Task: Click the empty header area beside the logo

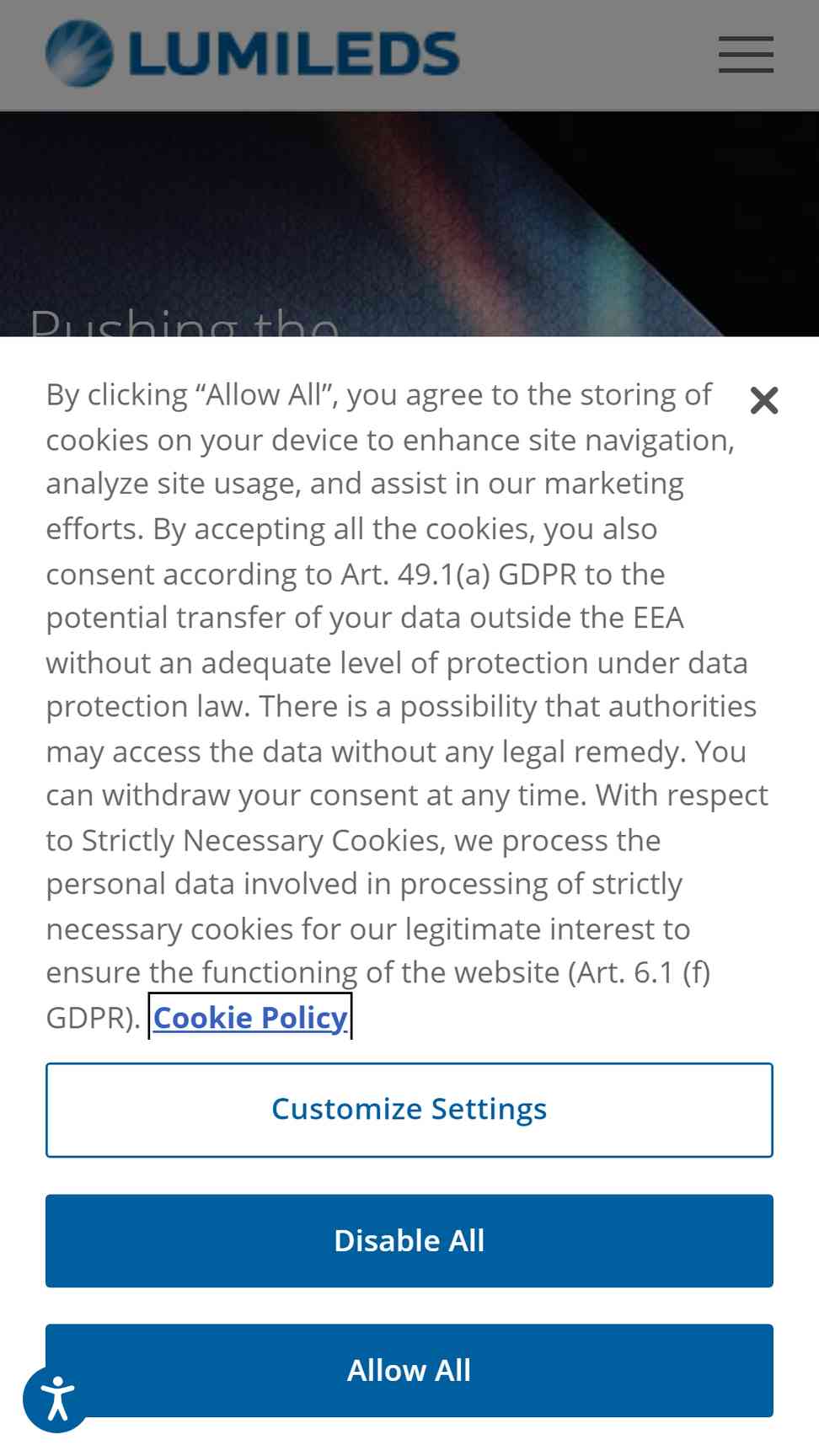Action: 590,55
